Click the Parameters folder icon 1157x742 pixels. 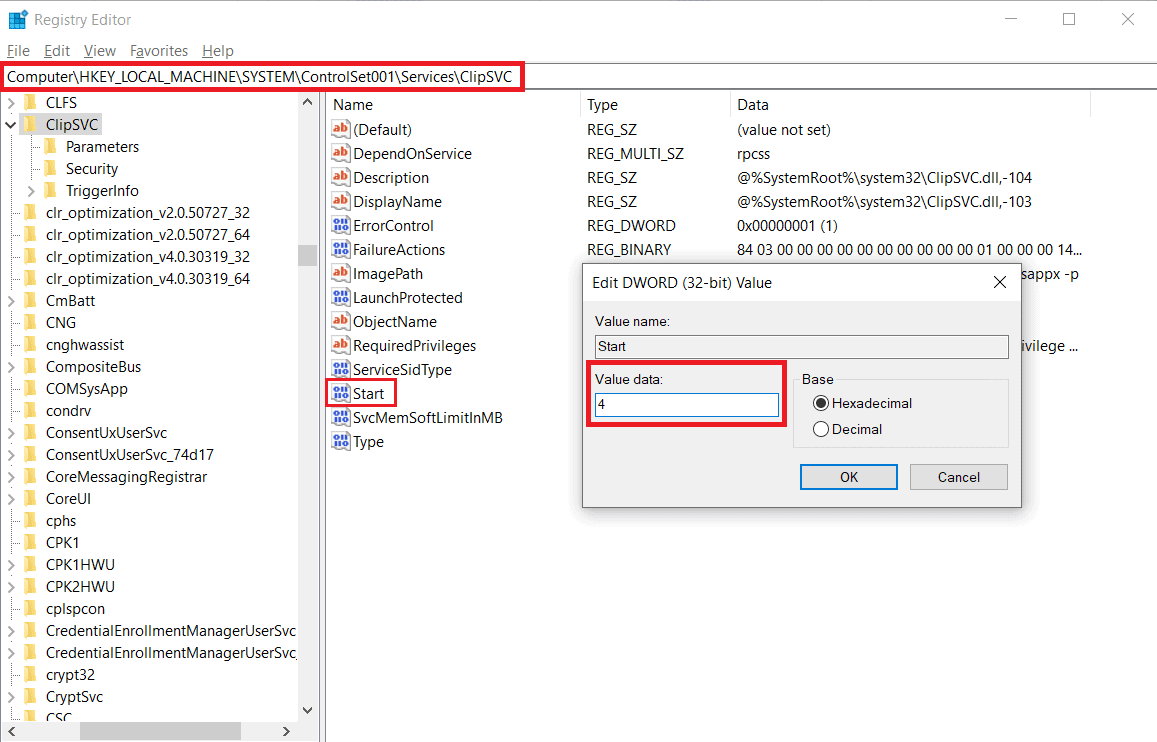[51, 146]
